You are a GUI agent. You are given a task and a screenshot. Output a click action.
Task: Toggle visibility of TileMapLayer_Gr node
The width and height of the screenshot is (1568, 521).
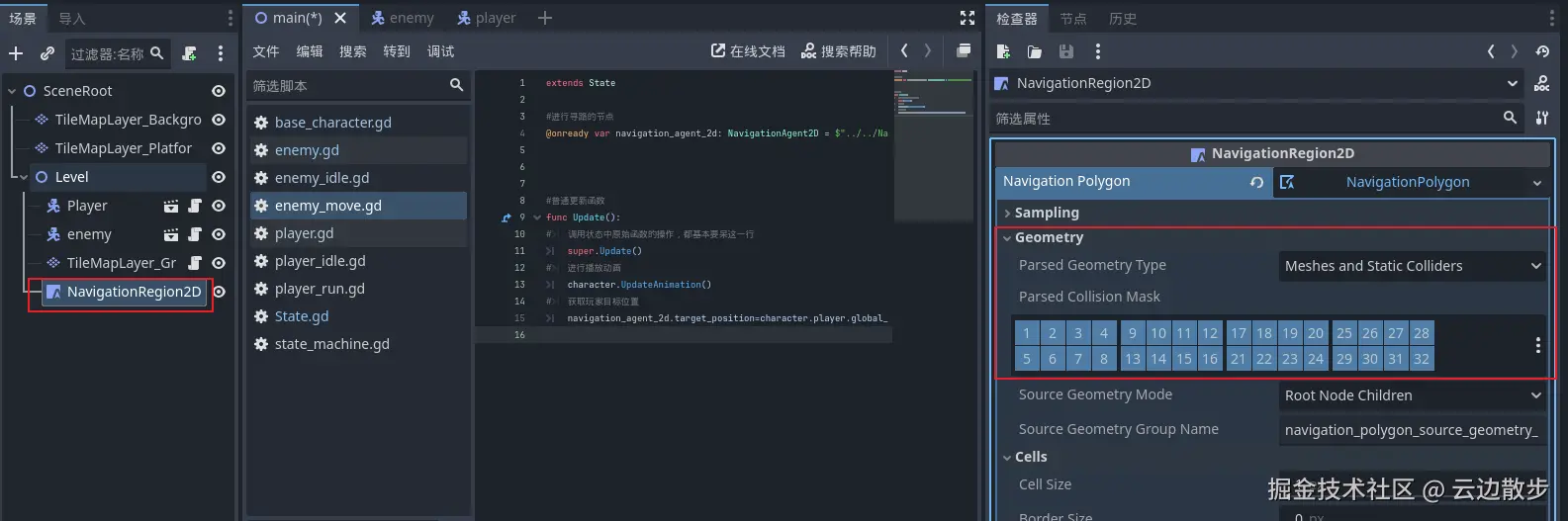pos(219,263)
